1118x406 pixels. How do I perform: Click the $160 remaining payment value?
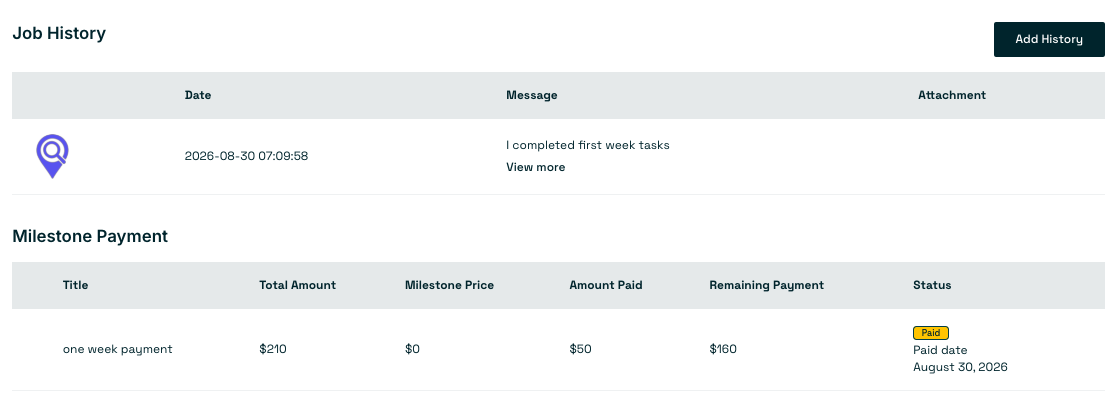[x=723, y=350]
